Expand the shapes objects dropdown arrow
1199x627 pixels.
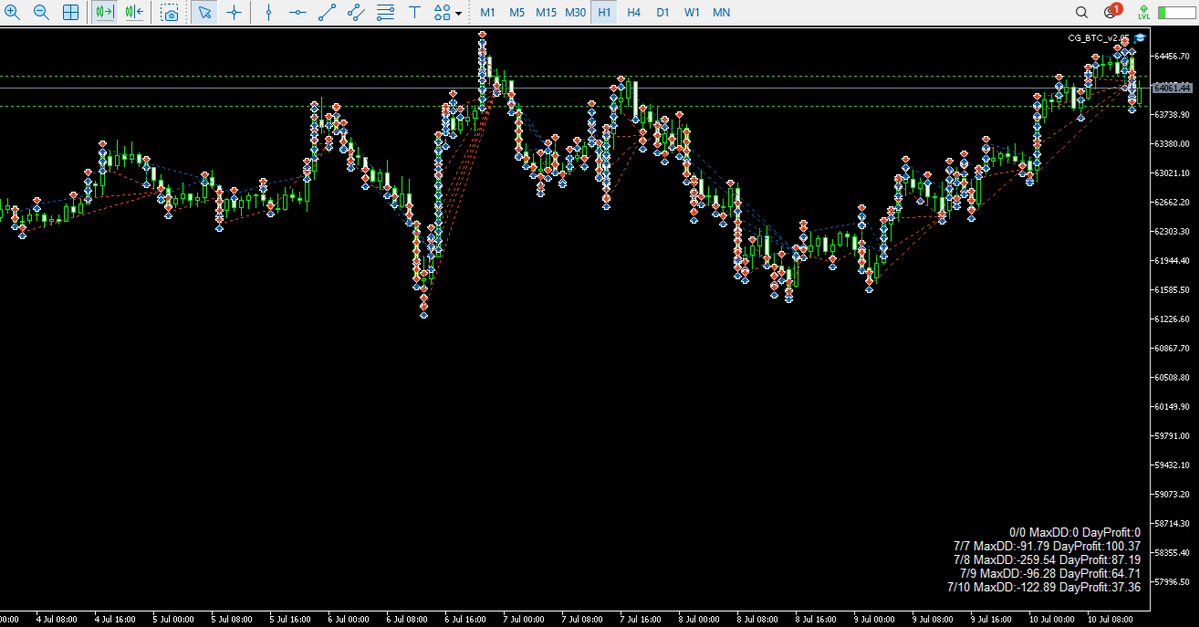458,13
